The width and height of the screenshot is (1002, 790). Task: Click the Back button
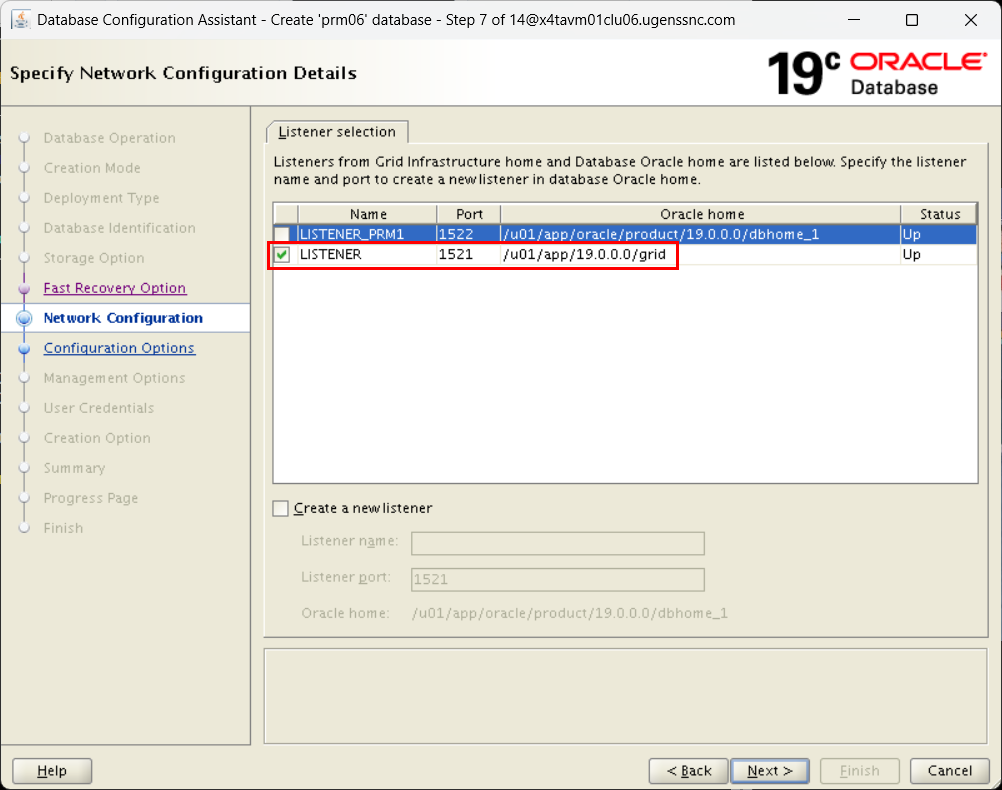[x=689, y=771]
